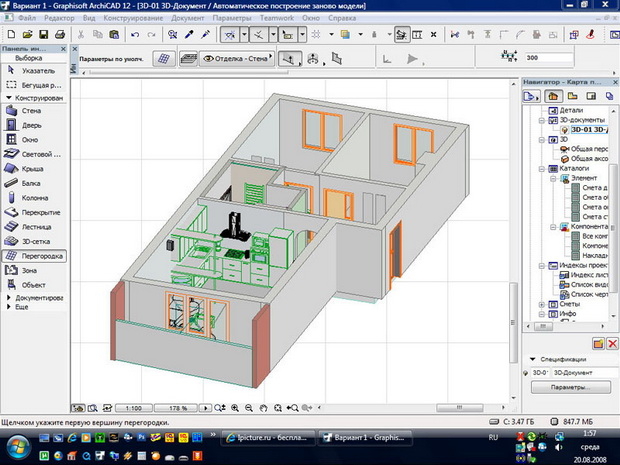Click the 178 % zoom value button
620x465 pixels.
(178, 408)
